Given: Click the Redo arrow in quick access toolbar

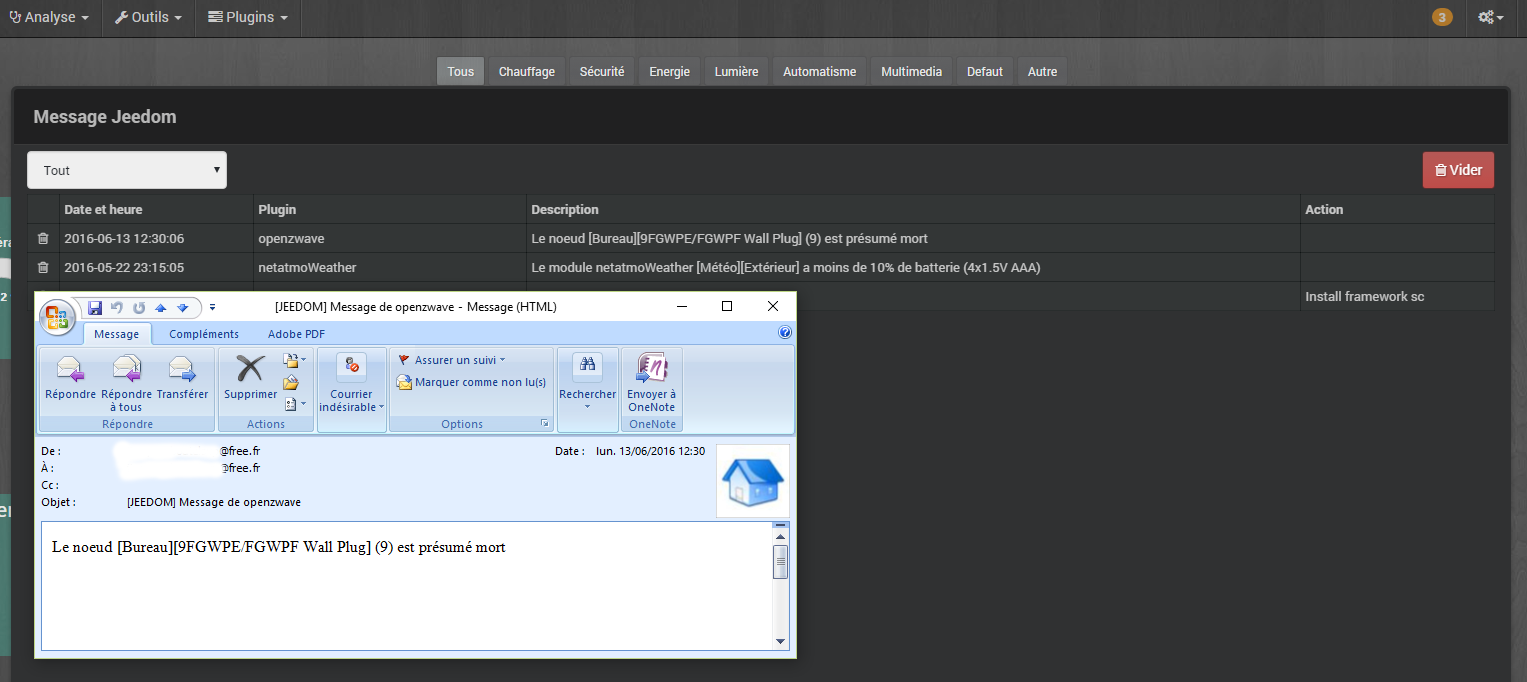Looking at the screenshot, I should [139, 307].
